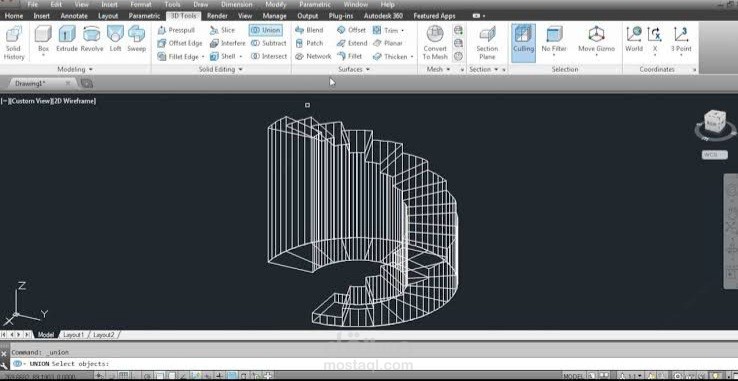738x381 pixels.
Task: Select the Loft tool
Action: point(115,39)
